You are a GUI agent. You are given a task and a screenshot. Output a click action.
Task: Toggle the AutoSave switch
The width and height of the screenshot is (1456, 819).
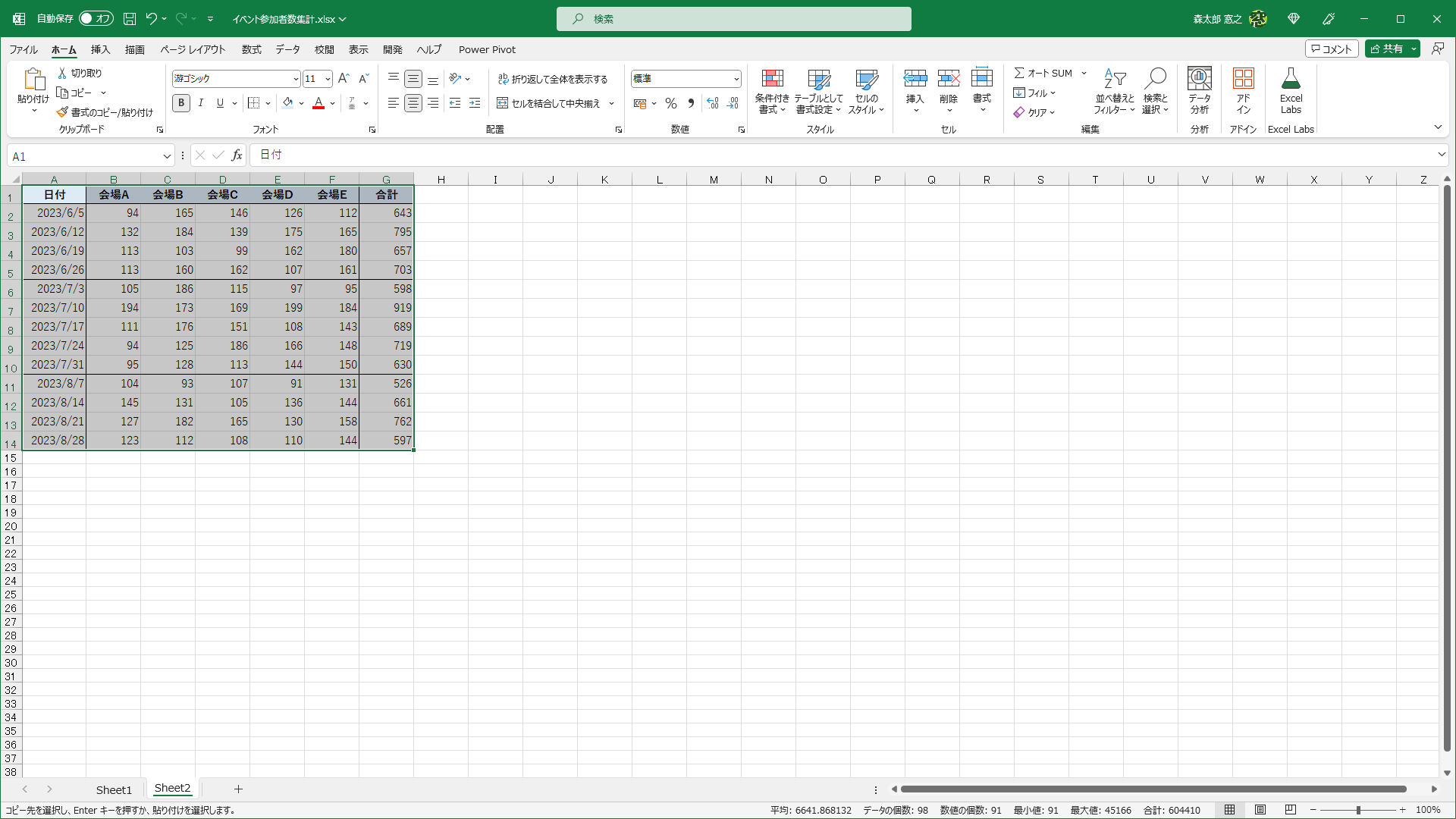(x=96, y=19)
